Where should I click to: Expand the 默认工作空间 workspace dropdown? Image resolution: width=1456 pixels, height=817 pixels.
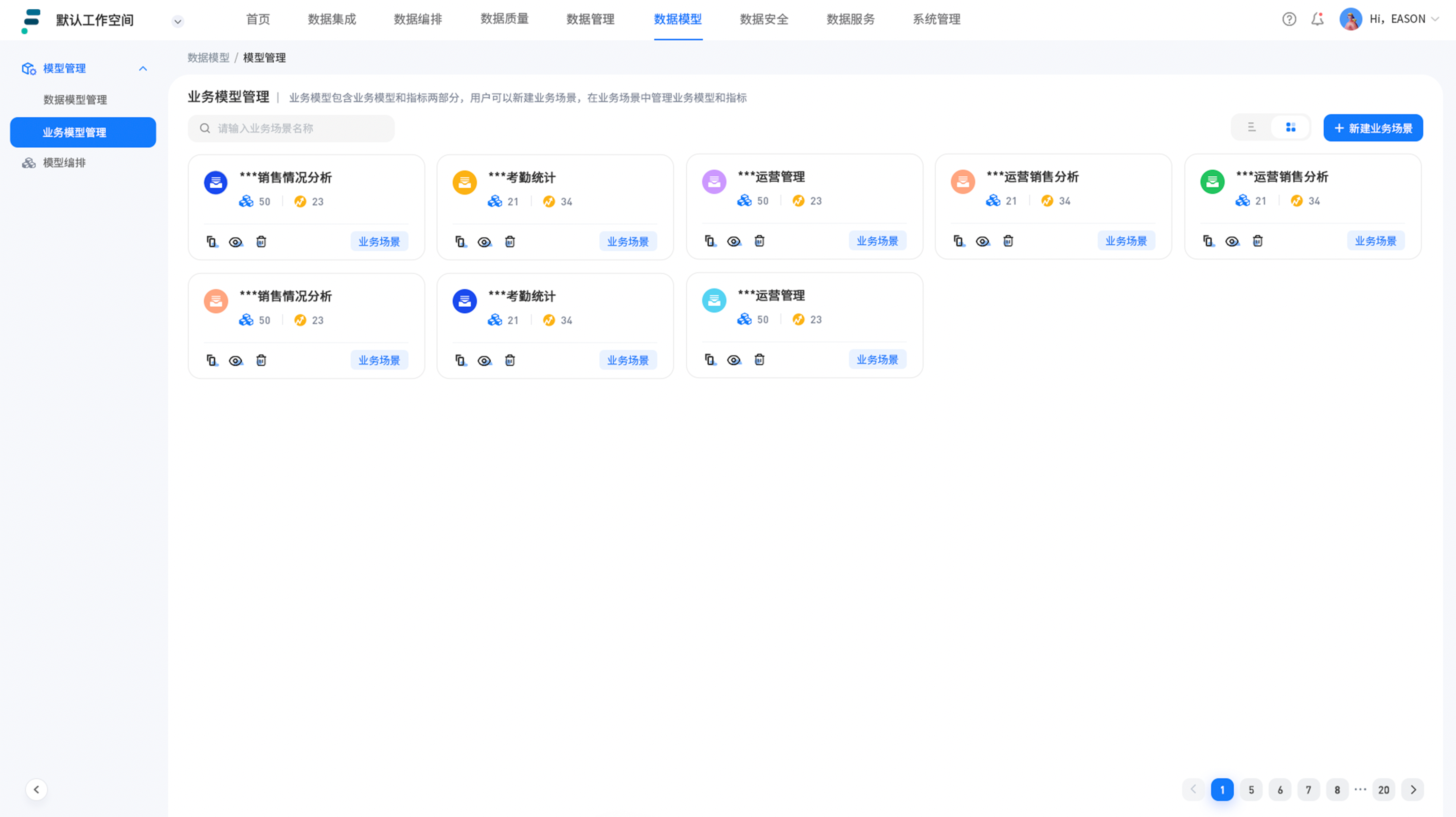(x=177, y=22)
